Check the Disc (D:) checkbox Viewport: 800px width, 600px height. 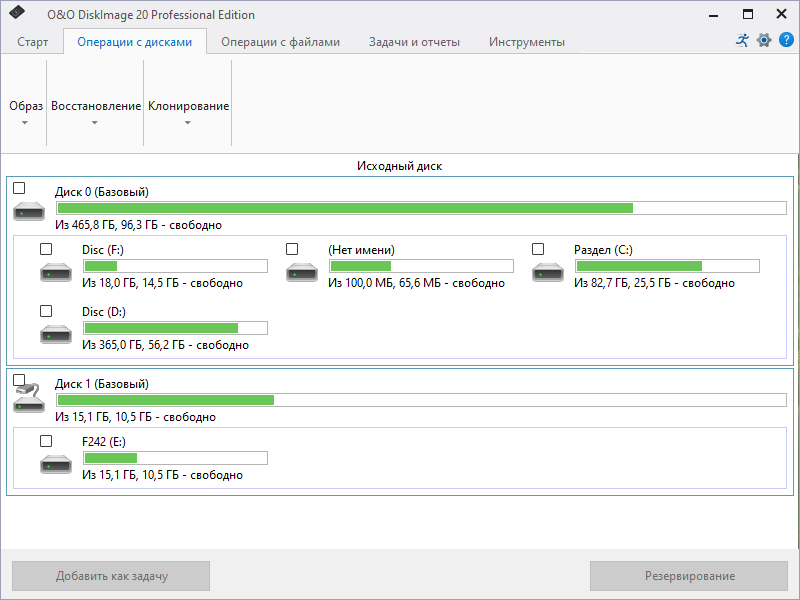pyautogui.click(x=46, y=311)
